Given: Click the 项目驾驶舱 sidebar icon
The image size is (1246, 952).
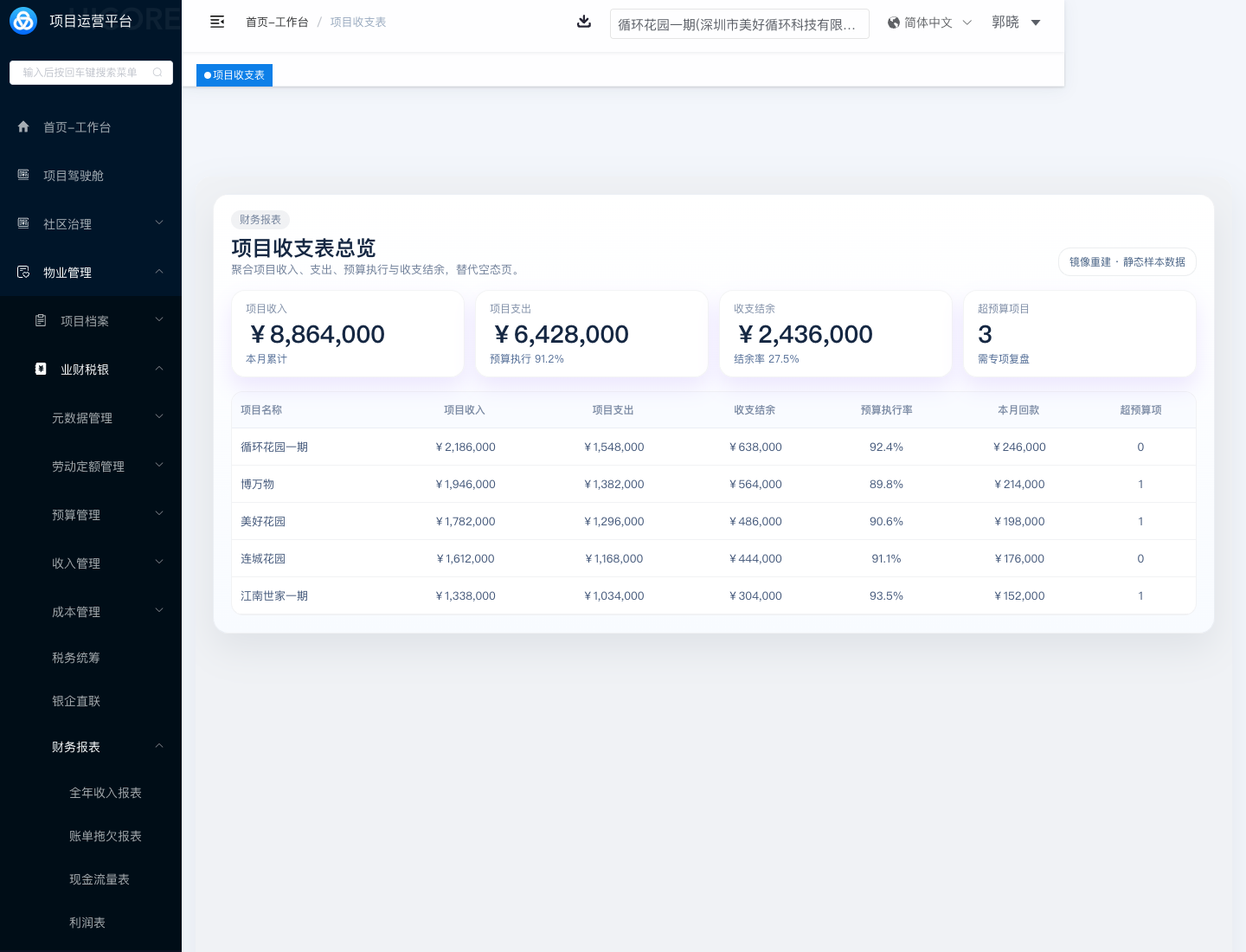Looking at the screenshot, I should click(23, 176).
